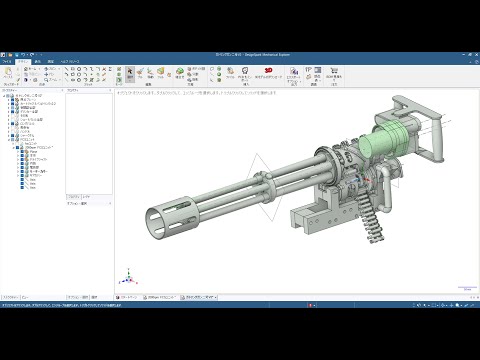
Task: Toggle visibility checkbox of Plane item
Action: pyautogui.click(x=22, y=151)
